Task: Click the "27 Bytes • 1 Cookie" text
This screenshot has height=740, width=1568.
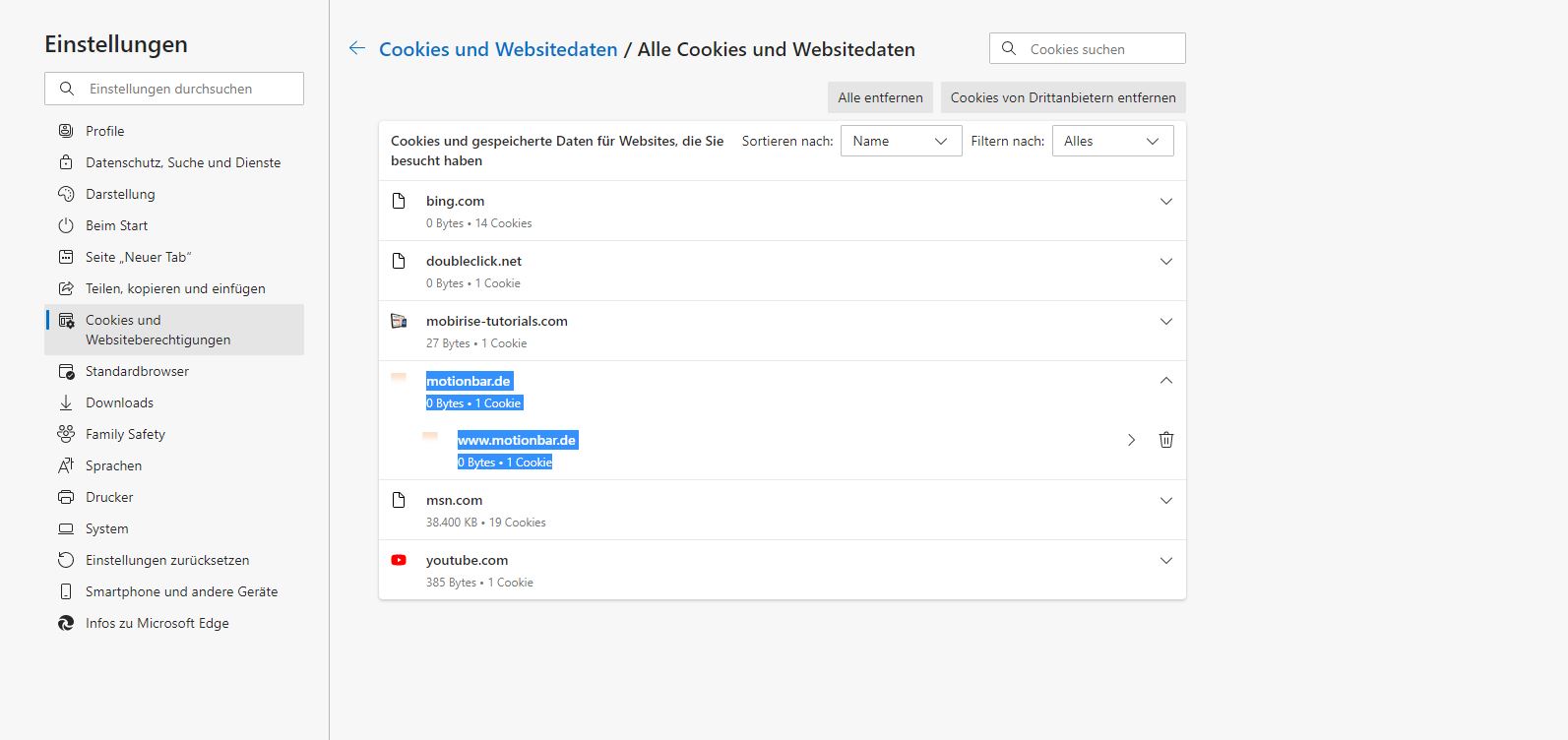Action: point(476,343)
